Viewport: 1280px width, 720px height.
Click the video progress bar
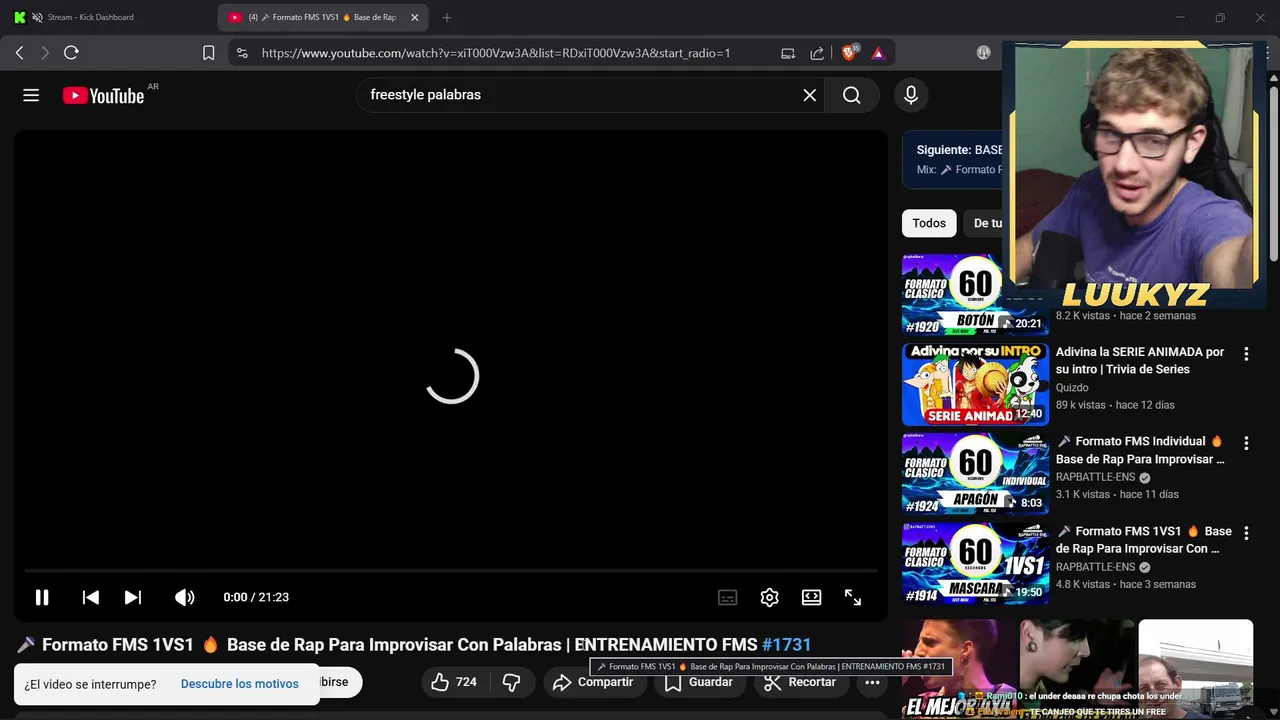coord(451,571)
